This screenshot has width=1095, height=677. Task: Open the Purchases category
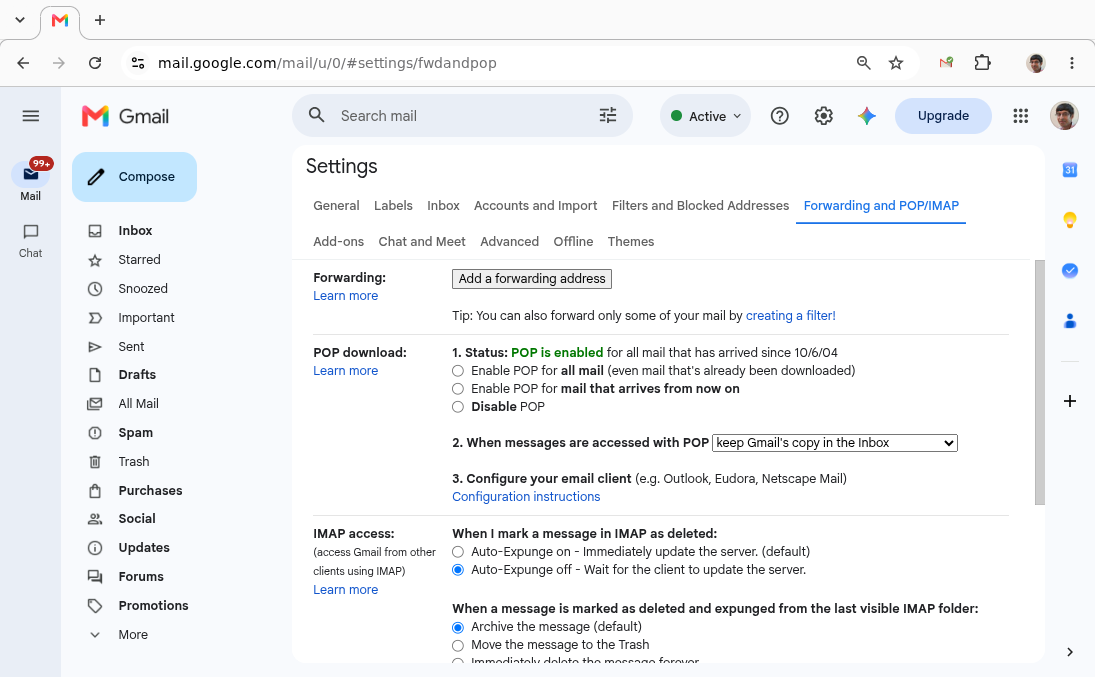[x=150, y=490]
